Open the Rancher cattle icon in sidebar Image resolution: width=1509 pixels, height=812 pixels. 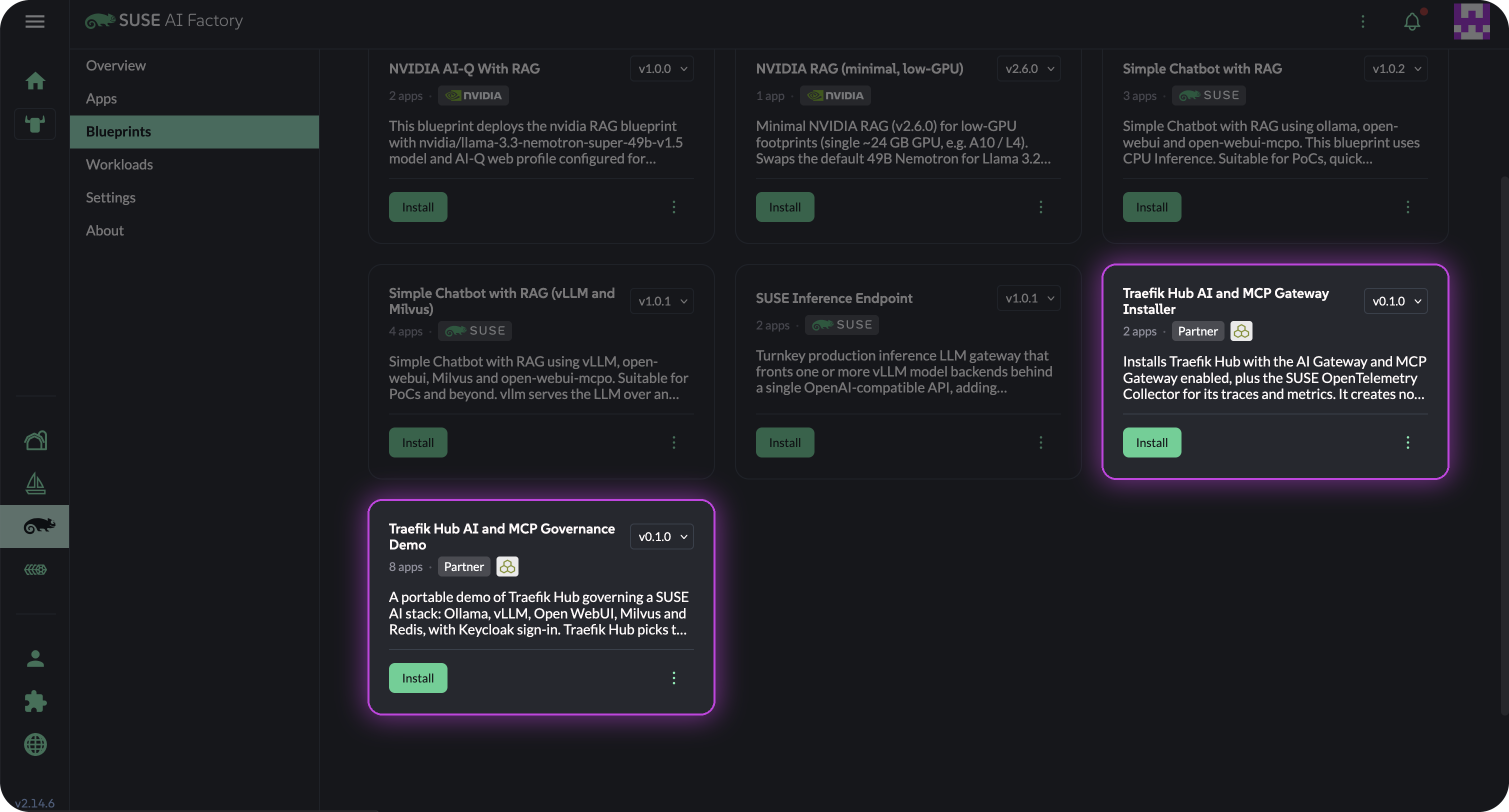pos(35,123)
